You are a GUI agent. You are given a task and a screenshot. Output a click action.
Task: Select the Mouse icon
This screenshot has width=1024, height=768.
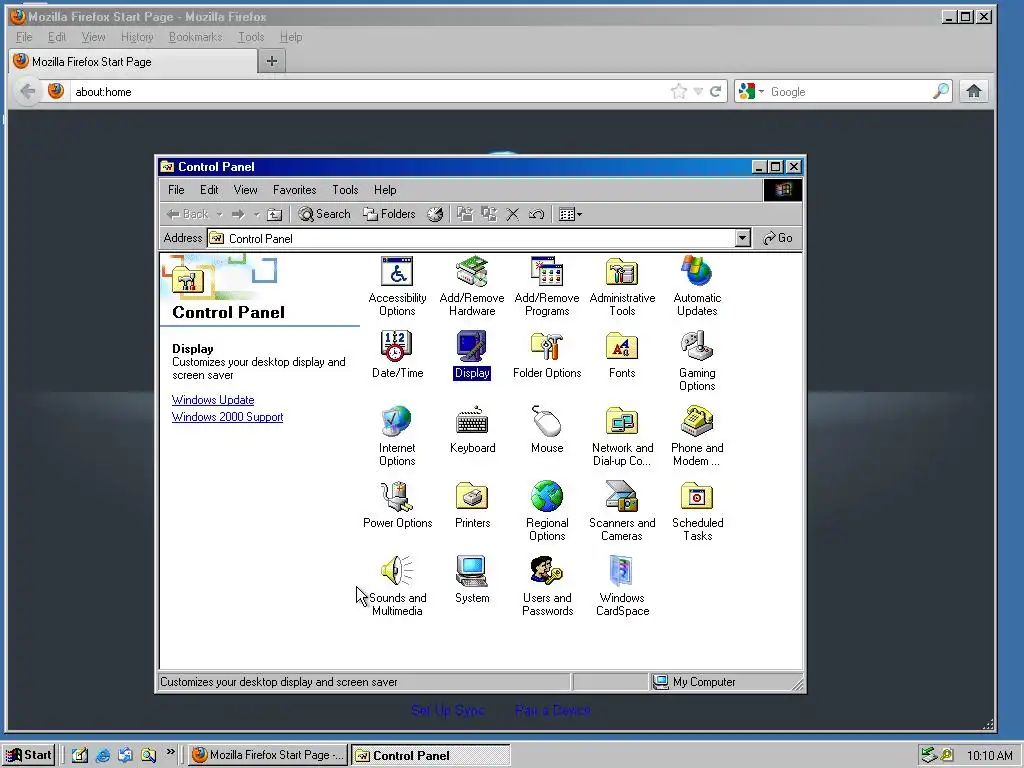click(547, 430)
